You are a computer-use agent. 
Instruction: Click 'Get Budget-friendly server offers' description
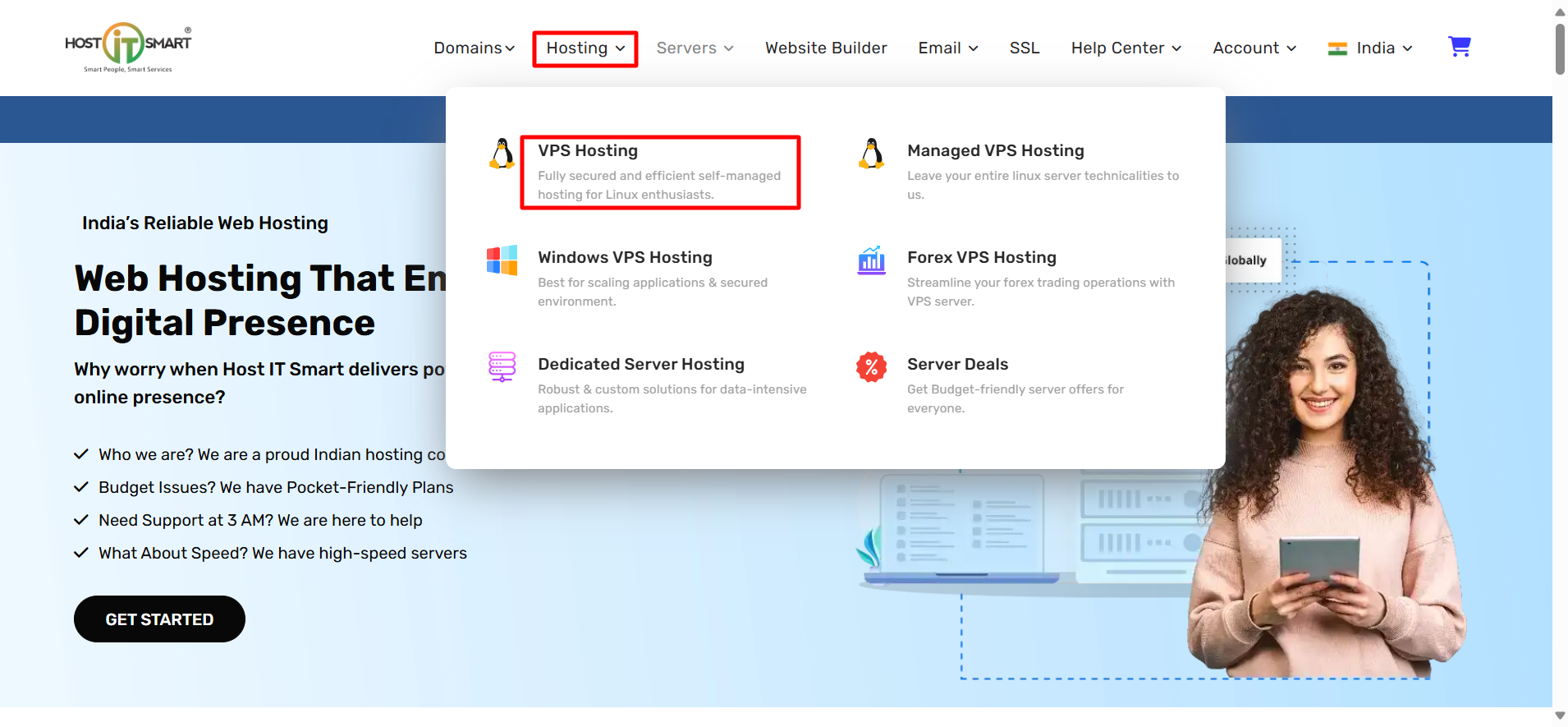click(1016, 398)
